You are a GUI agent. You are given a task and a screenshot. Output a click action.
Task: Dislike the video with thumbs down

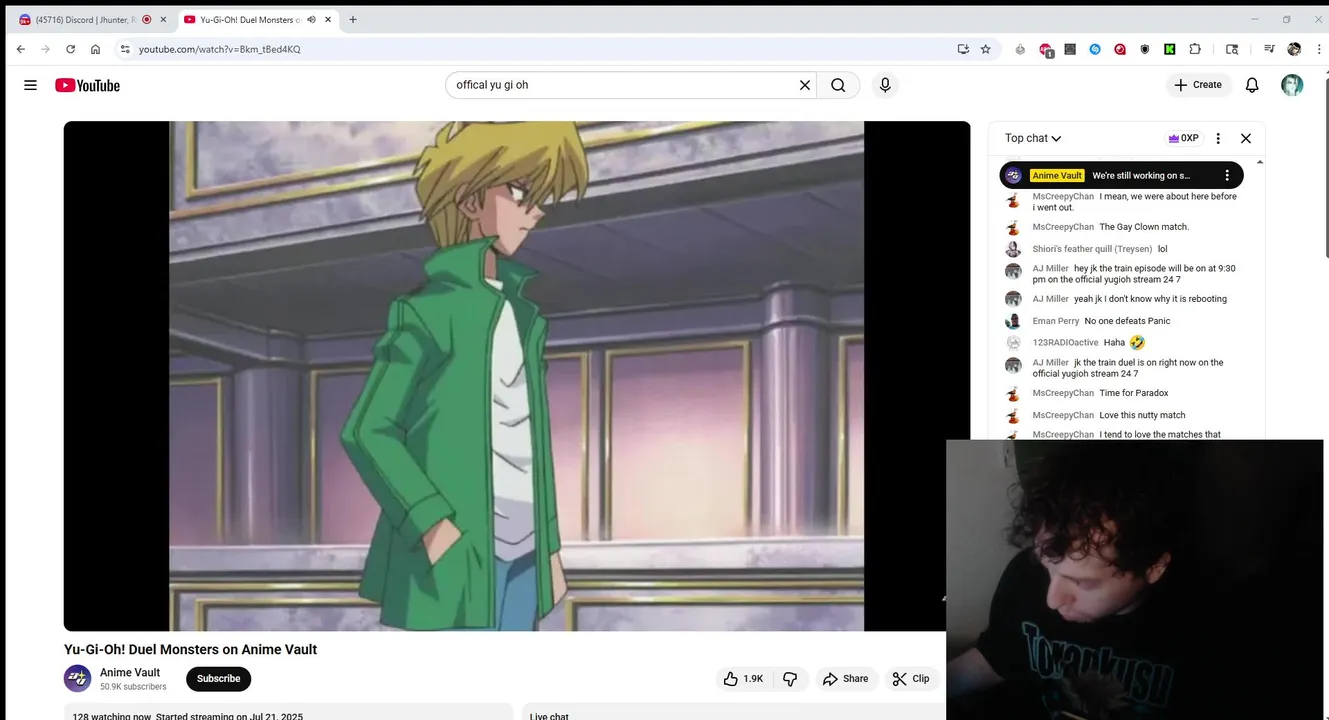(x=790, y=679)
